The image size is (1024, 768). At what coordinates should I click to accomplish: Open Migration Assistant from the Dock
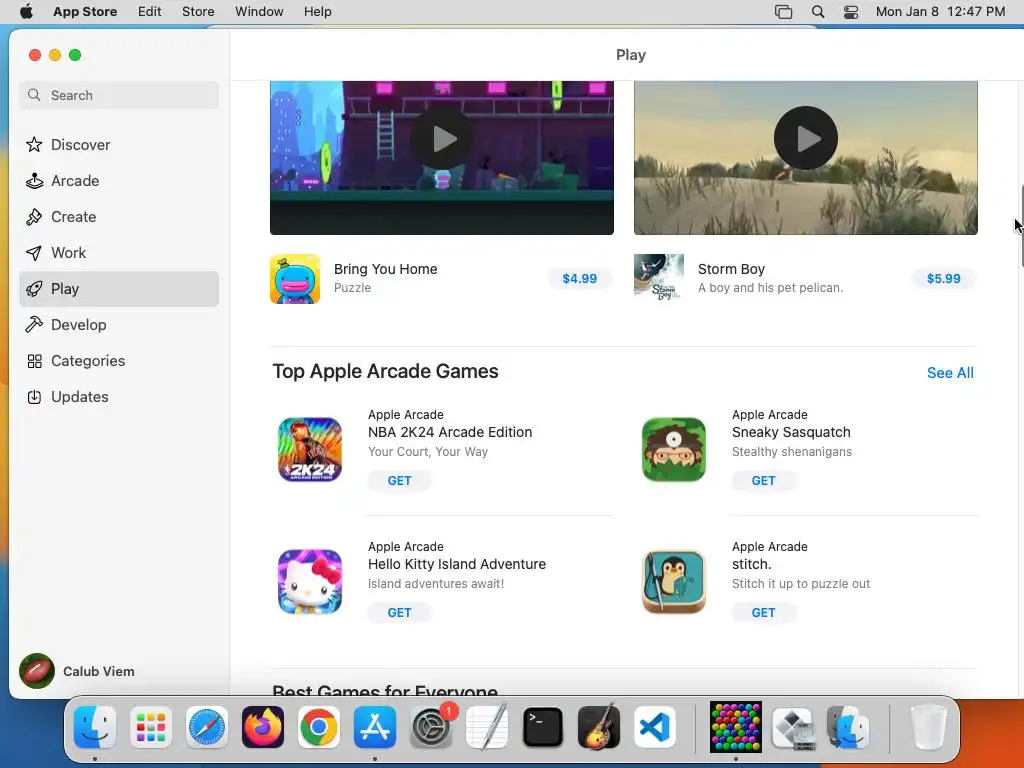point(848,727)
